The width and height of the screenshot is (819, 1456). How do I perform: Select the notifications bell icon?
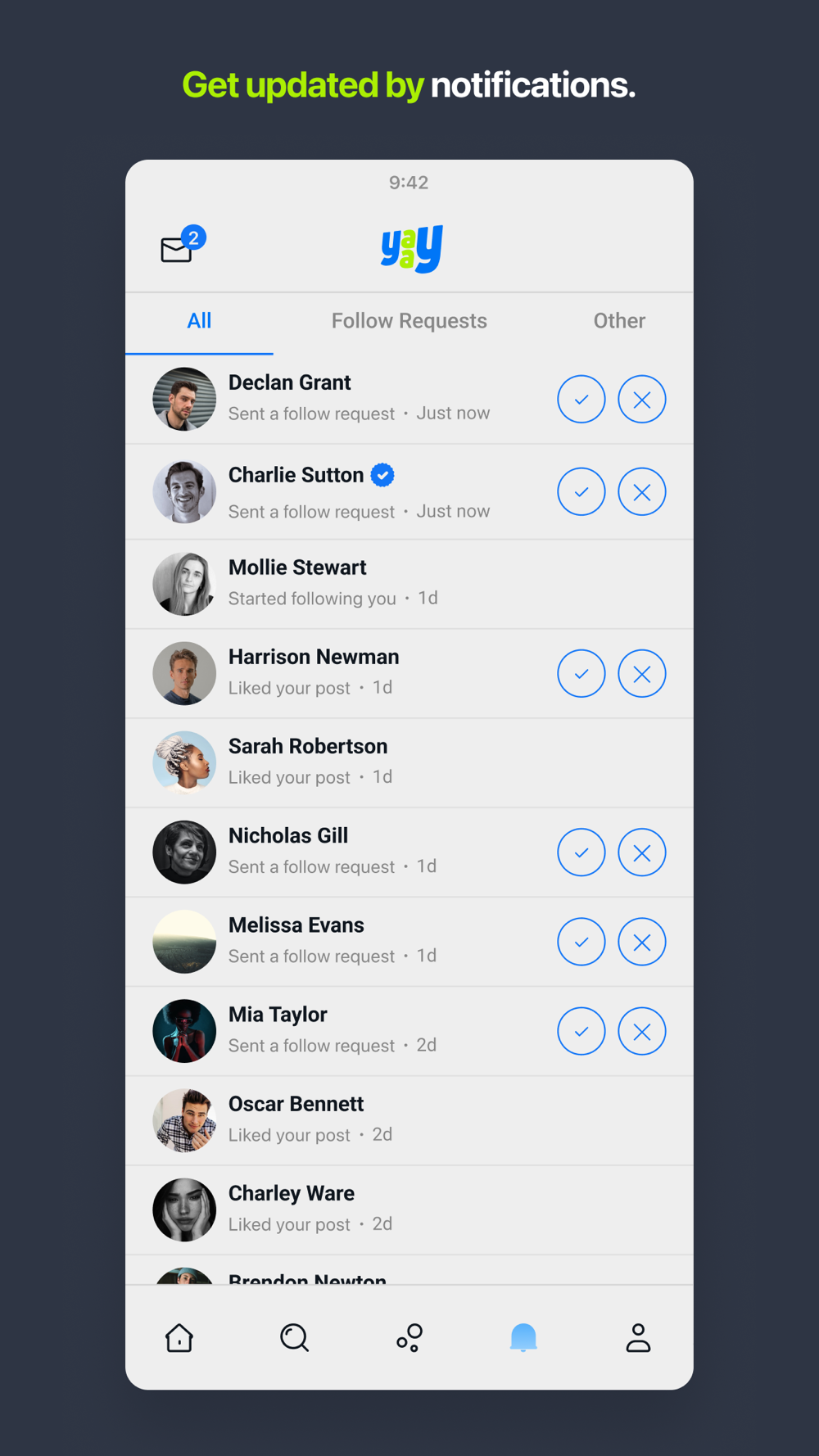(523, 1338)
